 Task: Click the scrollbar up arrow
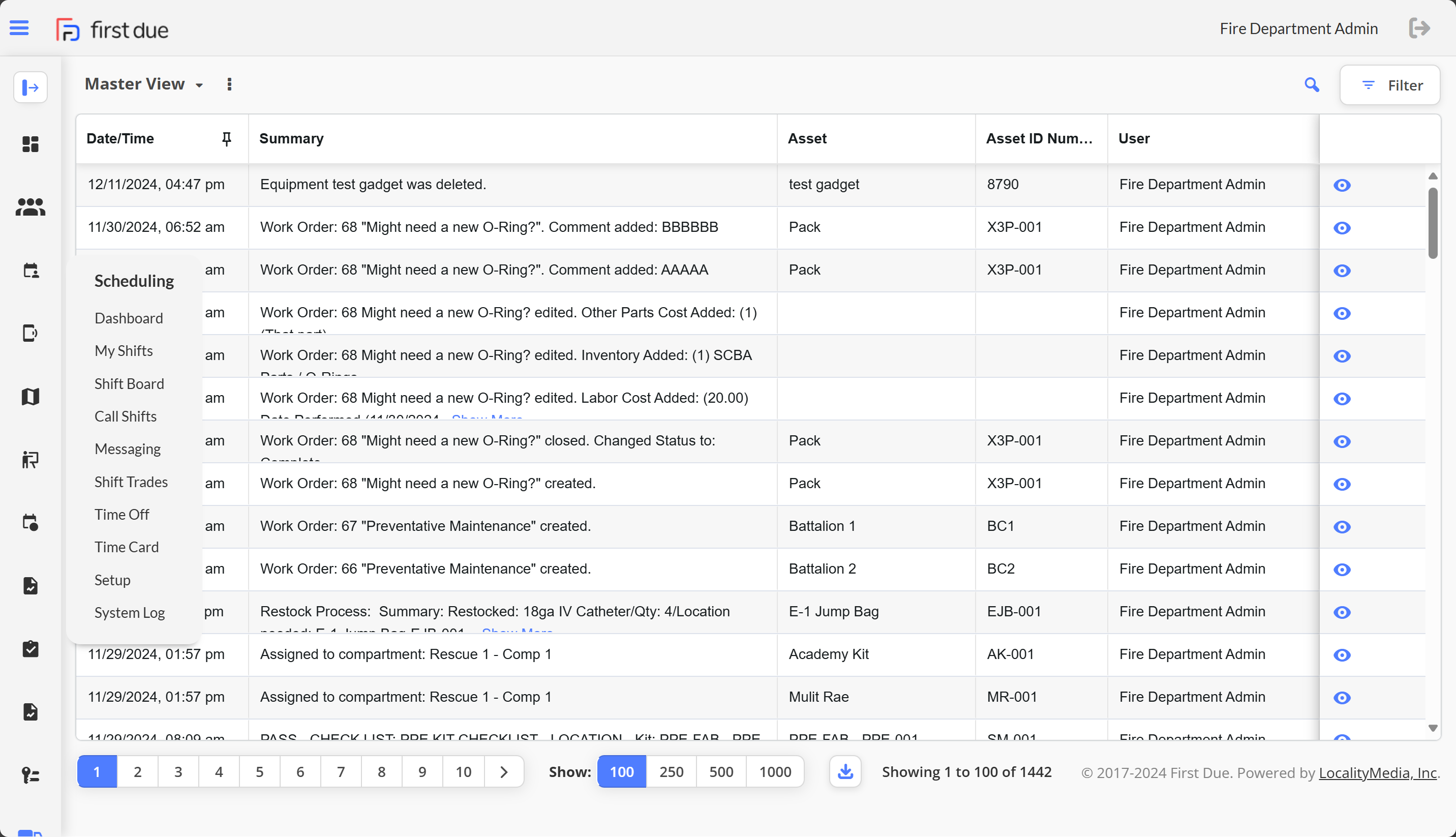[x=1433, y=176]
